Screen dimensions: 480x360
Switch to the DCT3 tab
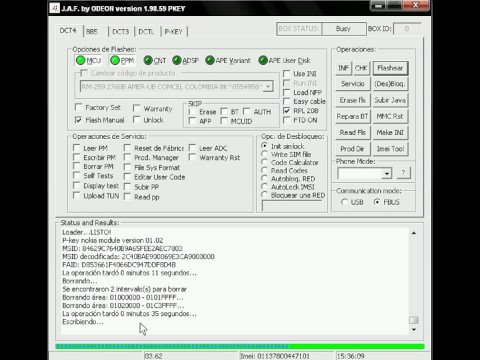click(120, 32)
